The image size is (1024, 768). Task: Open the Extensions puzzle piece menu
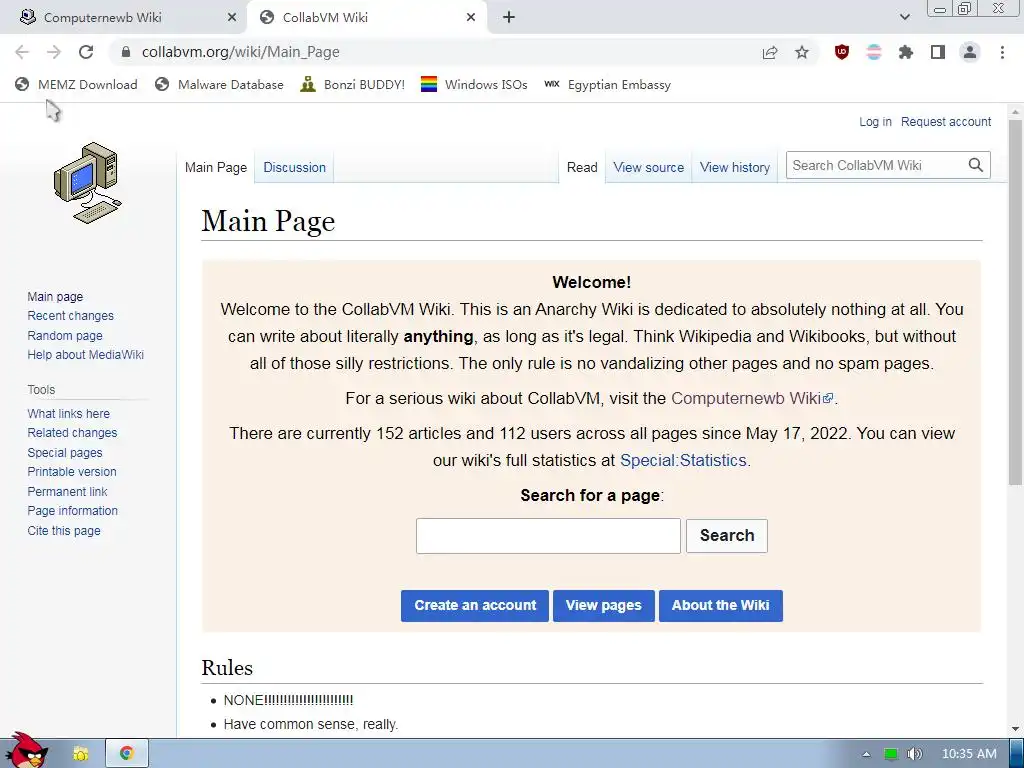click(x=906, y=52)
